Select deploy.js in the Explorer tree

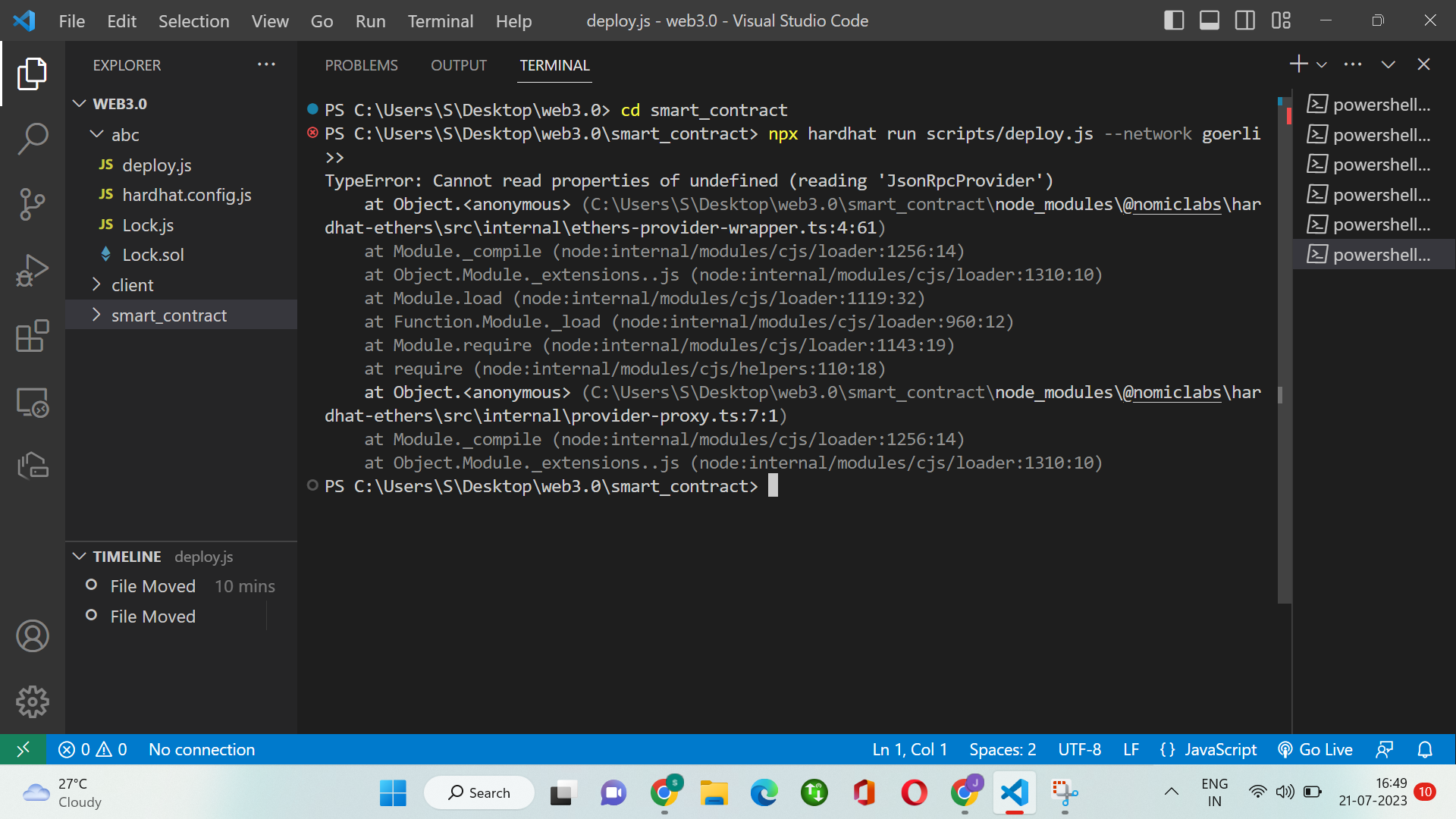157,165
